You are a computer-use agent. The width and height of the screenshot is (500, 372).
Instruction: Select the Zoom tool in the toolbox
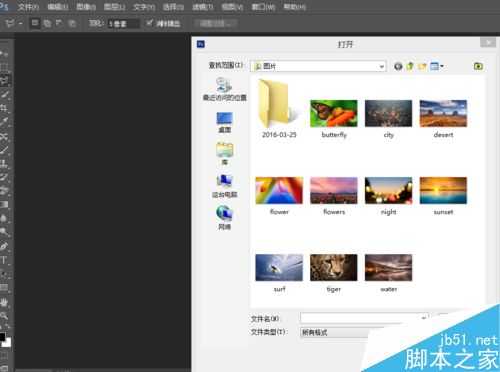[x=4, y=315]
